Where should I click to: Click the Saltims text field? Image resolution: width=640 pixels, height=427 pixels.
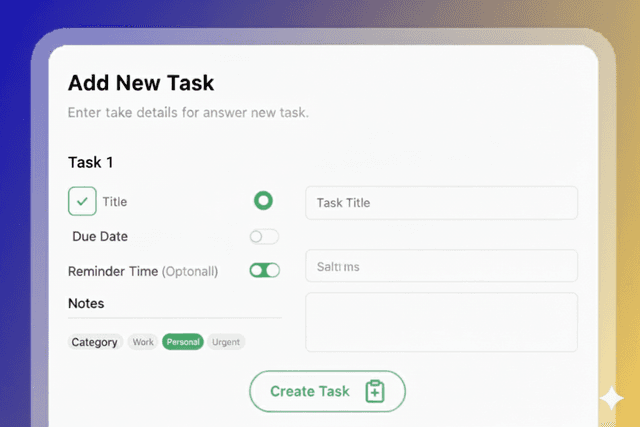coord(441,266)
